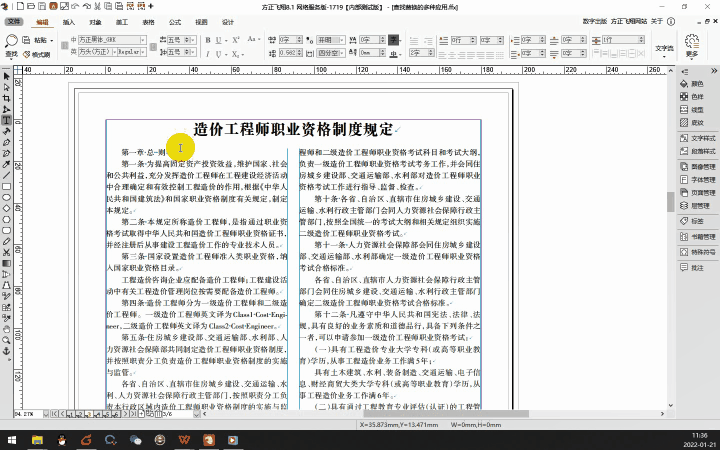Open File Explorer from the taskbar
Viewport: 720px width, 450px height.
pos(37,440)
